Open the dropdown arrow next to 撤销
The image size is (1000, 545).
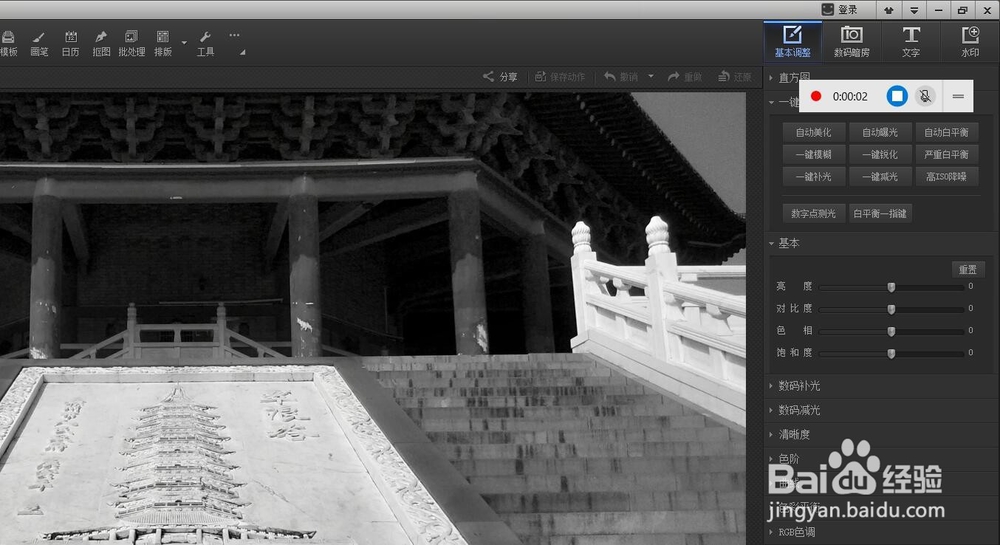pyautogui.click(x=651, y=76)
